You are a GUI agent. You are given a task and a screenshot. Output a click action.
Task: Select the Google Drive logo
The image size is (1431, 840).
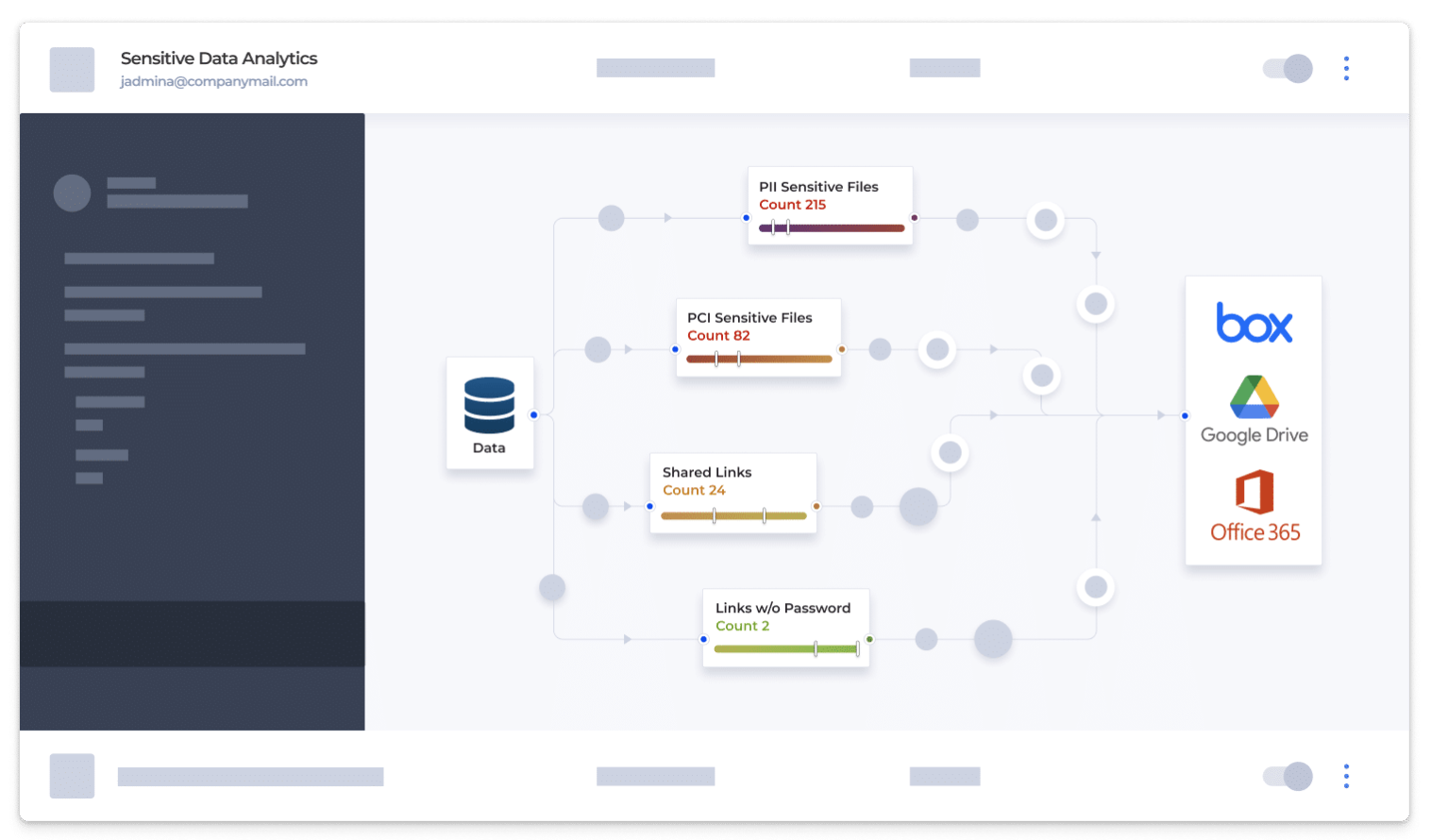(1254, 409)
